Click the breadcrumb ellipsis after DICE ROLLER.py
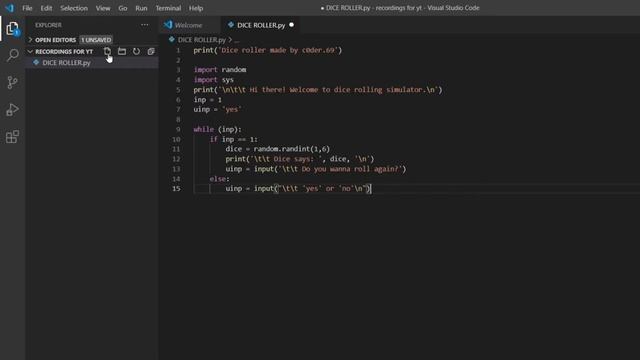The width and height of the screenshot is (640, 360). pyautogui.click(x=237, y=40)
